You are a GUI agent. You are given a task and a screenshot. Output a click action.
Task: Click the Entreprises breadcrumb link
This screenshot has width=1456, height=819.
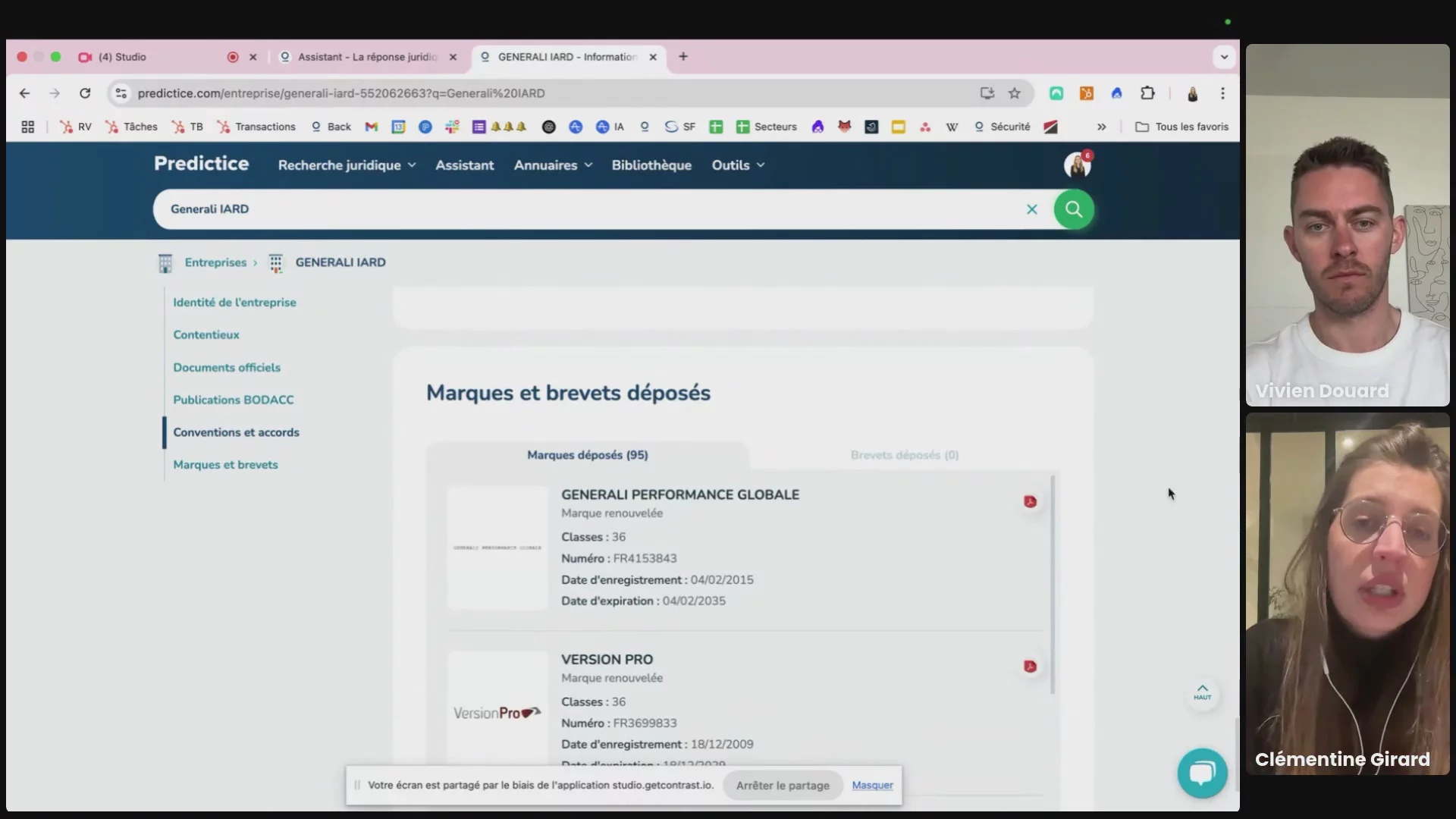click(215, 263)
